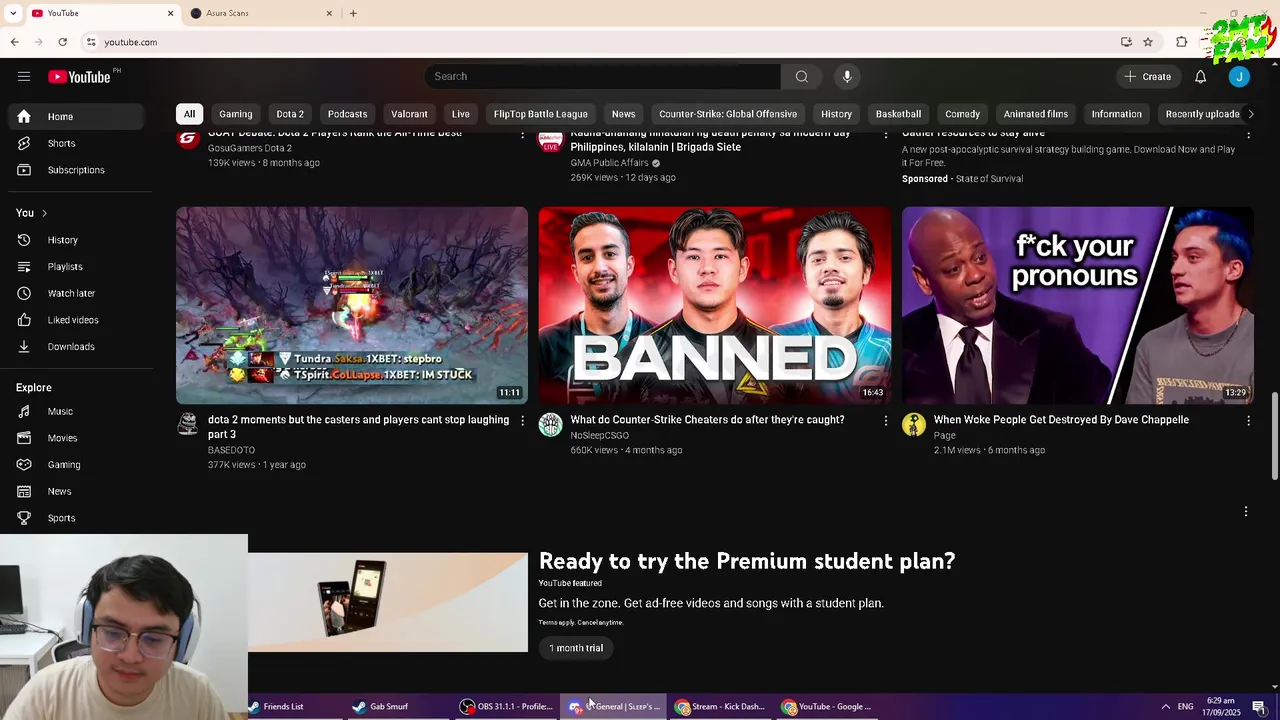Open browser tab search dropdown

[12, 13]
